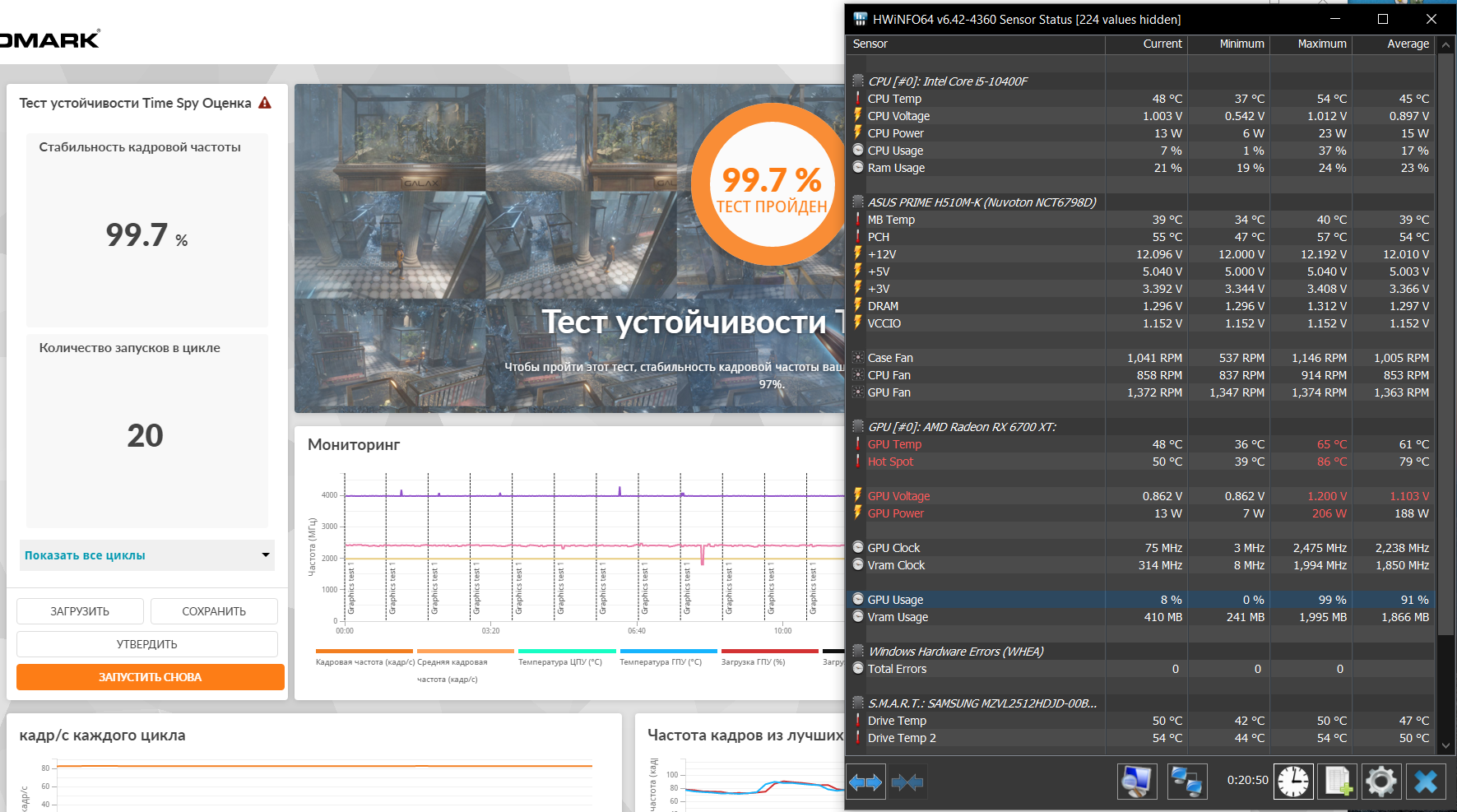The image size is (1457, 812).
Task: Open the HWiNFO remote center networked-computers icon
Action: pyautogui.click(x=1186, y=782)
